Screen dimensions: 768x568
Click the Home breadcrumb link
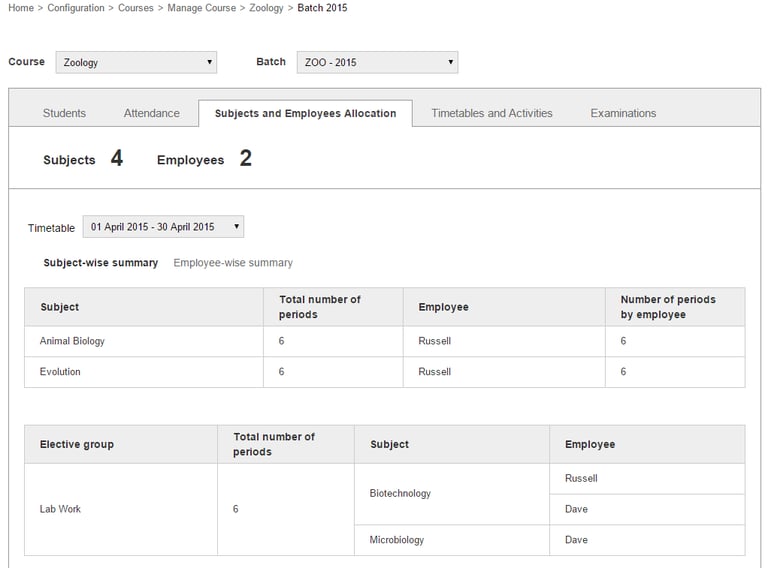tap(21, 8)
